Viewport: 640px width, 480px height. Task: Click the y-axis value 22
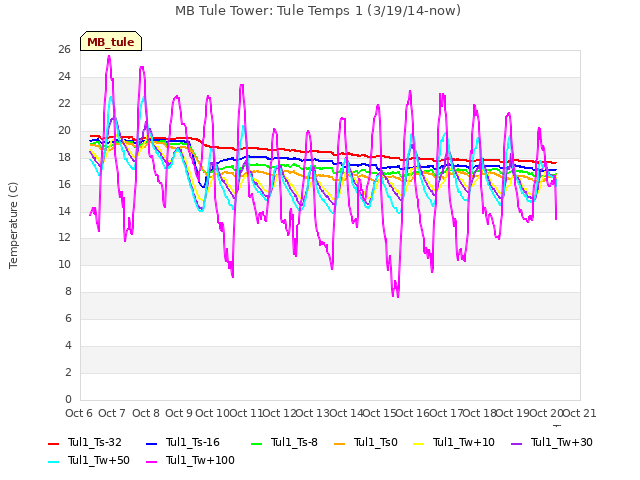[64, 104]
